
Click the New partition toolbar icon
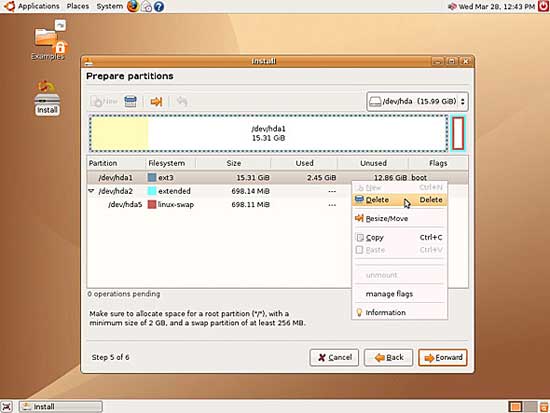click(x=104, y=101)
